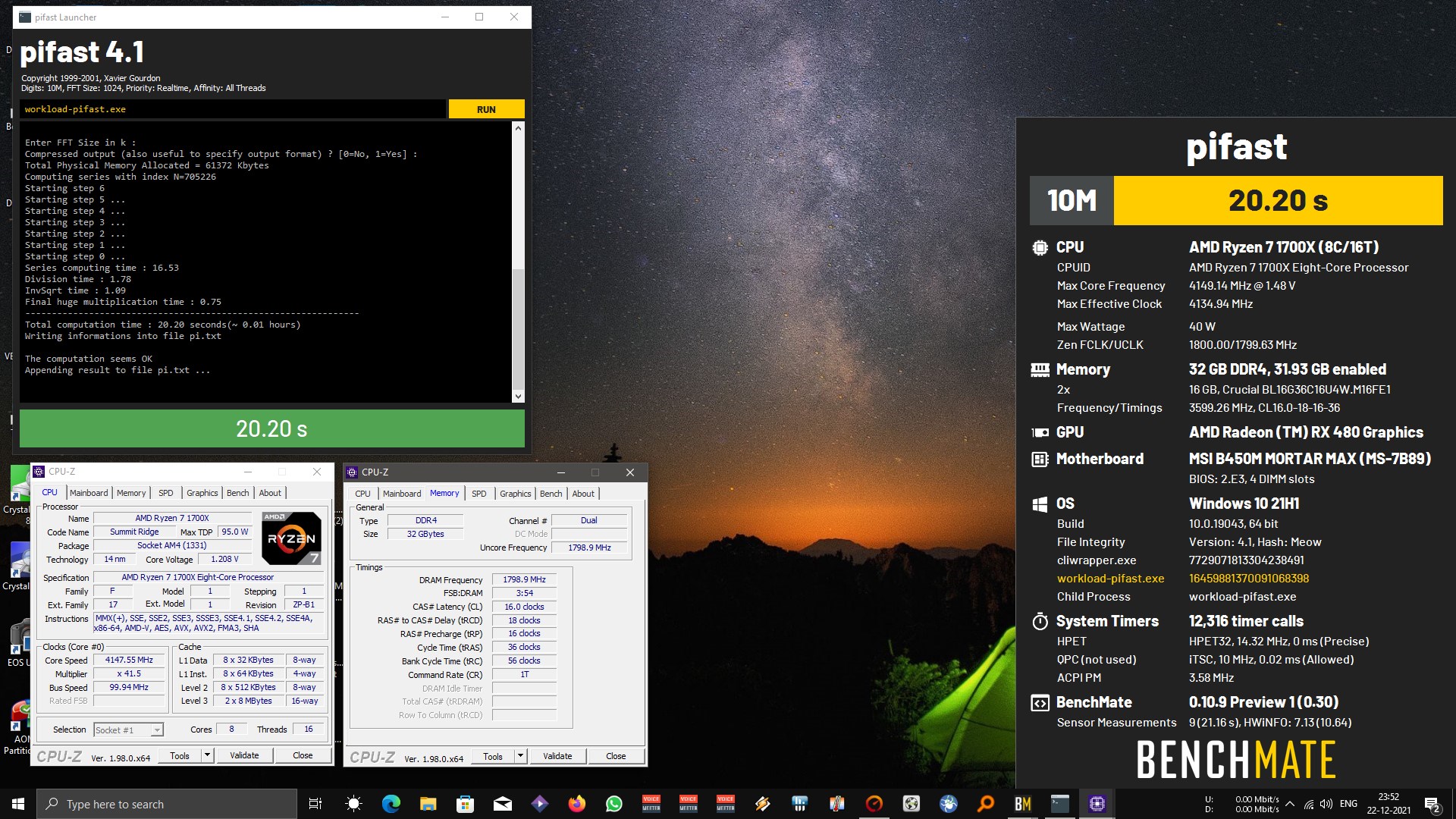
Task: Open the Socket #1 selection dropdown
Action: pyautogui.click(x=128, y=730)
